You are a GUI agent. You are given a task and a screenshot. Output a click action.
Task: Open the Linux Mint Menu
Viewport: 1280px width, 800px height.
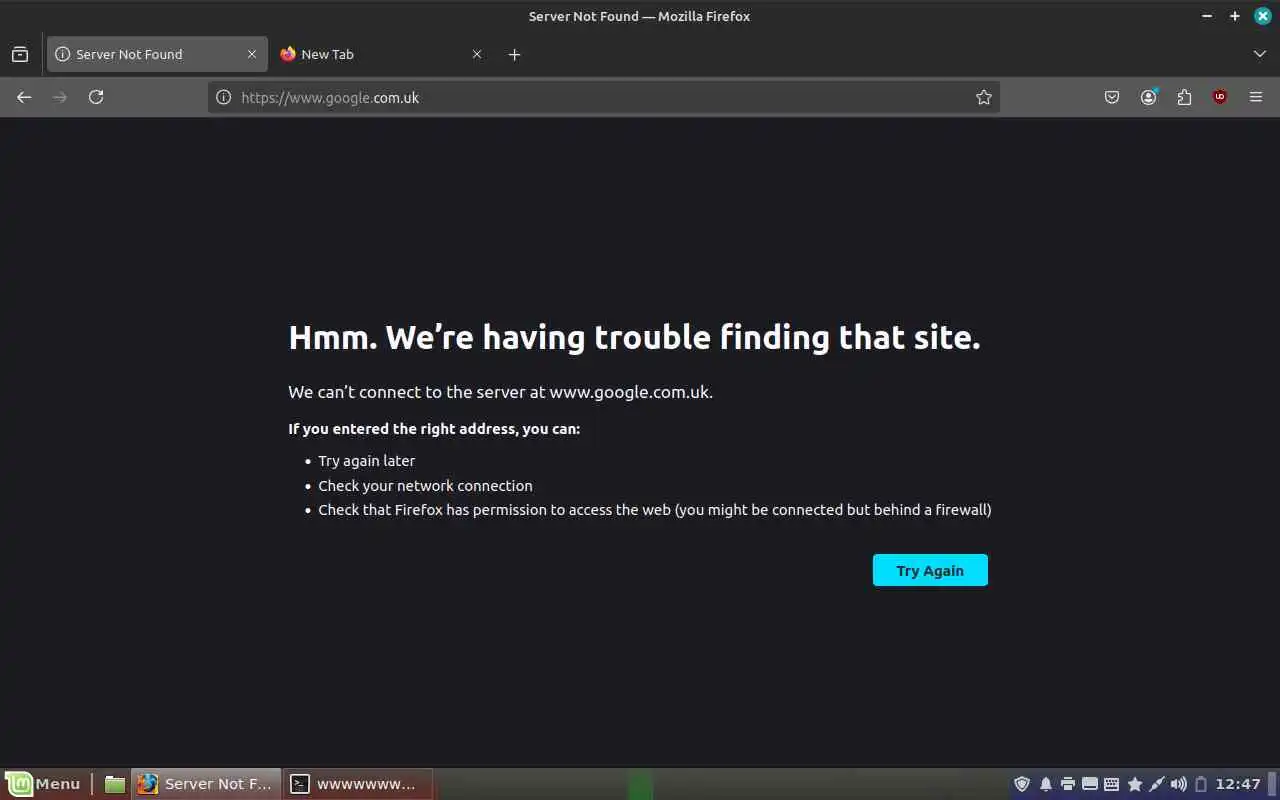(44, 784)
